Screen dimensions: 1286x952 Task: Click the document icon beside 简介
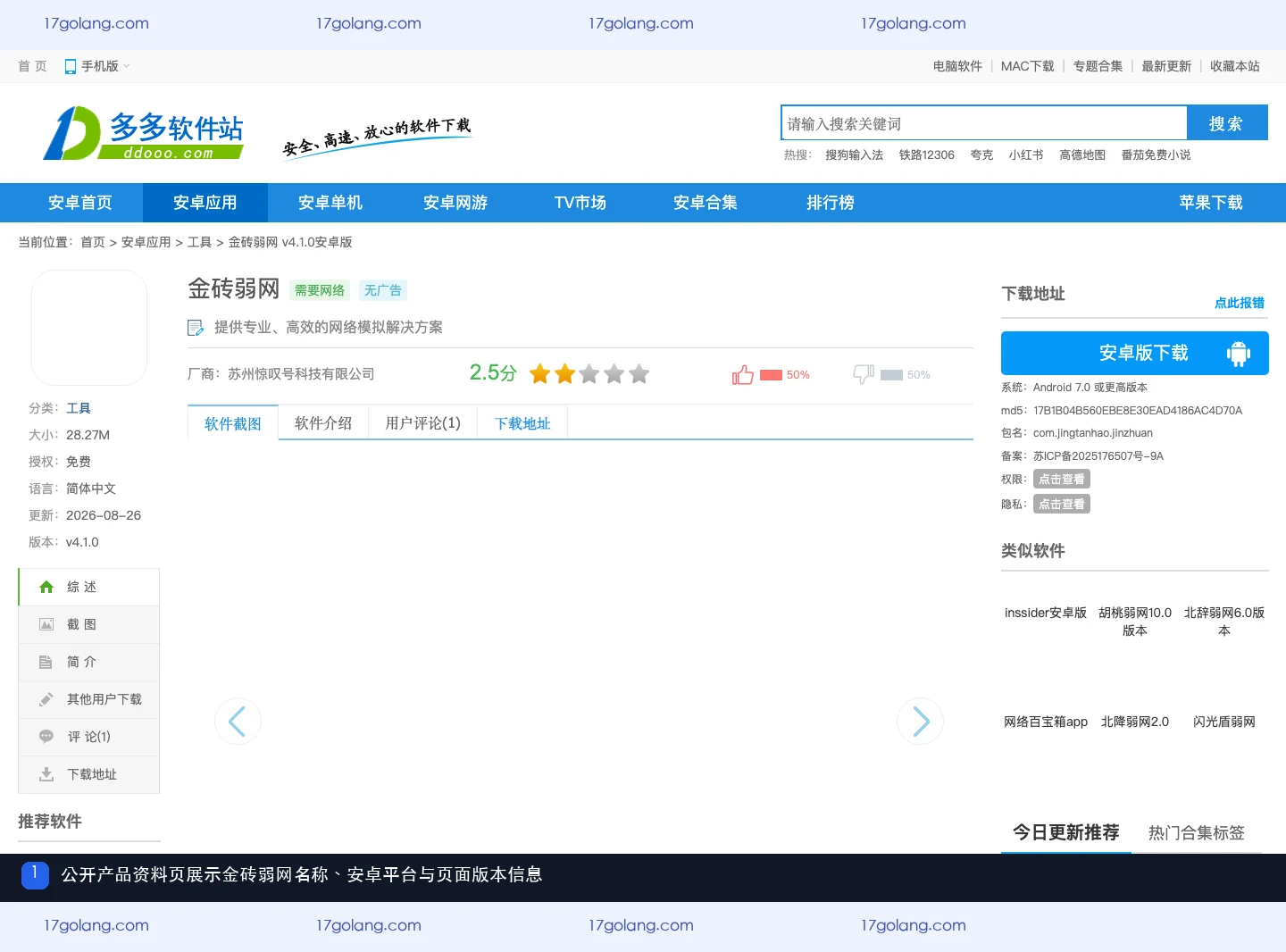(46, 662)
